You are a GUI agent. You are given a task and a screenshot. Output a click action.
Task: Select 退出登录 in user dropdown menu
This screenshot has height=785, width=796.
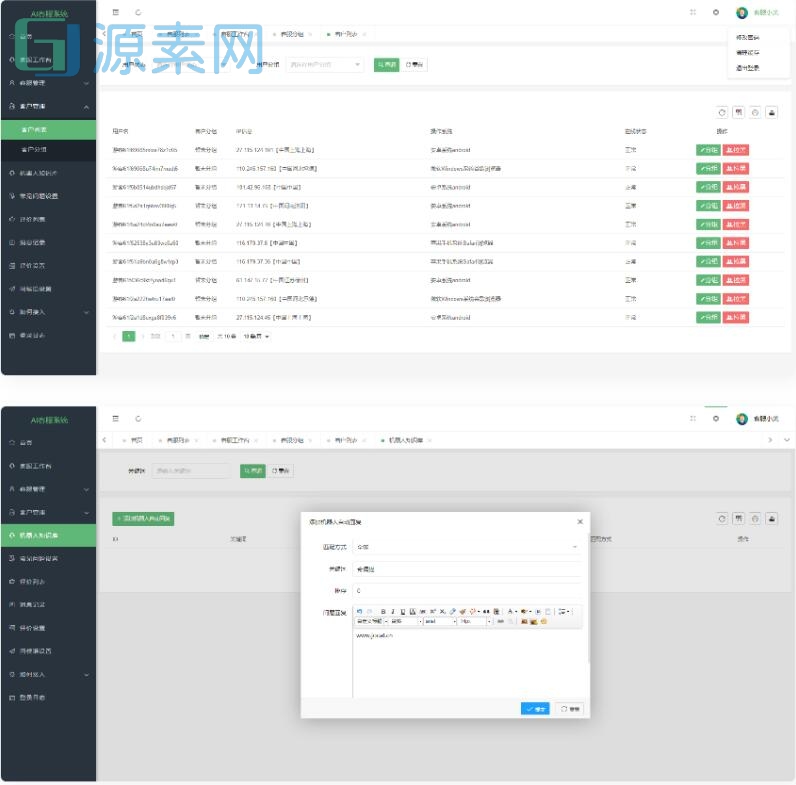click(748, 68)
